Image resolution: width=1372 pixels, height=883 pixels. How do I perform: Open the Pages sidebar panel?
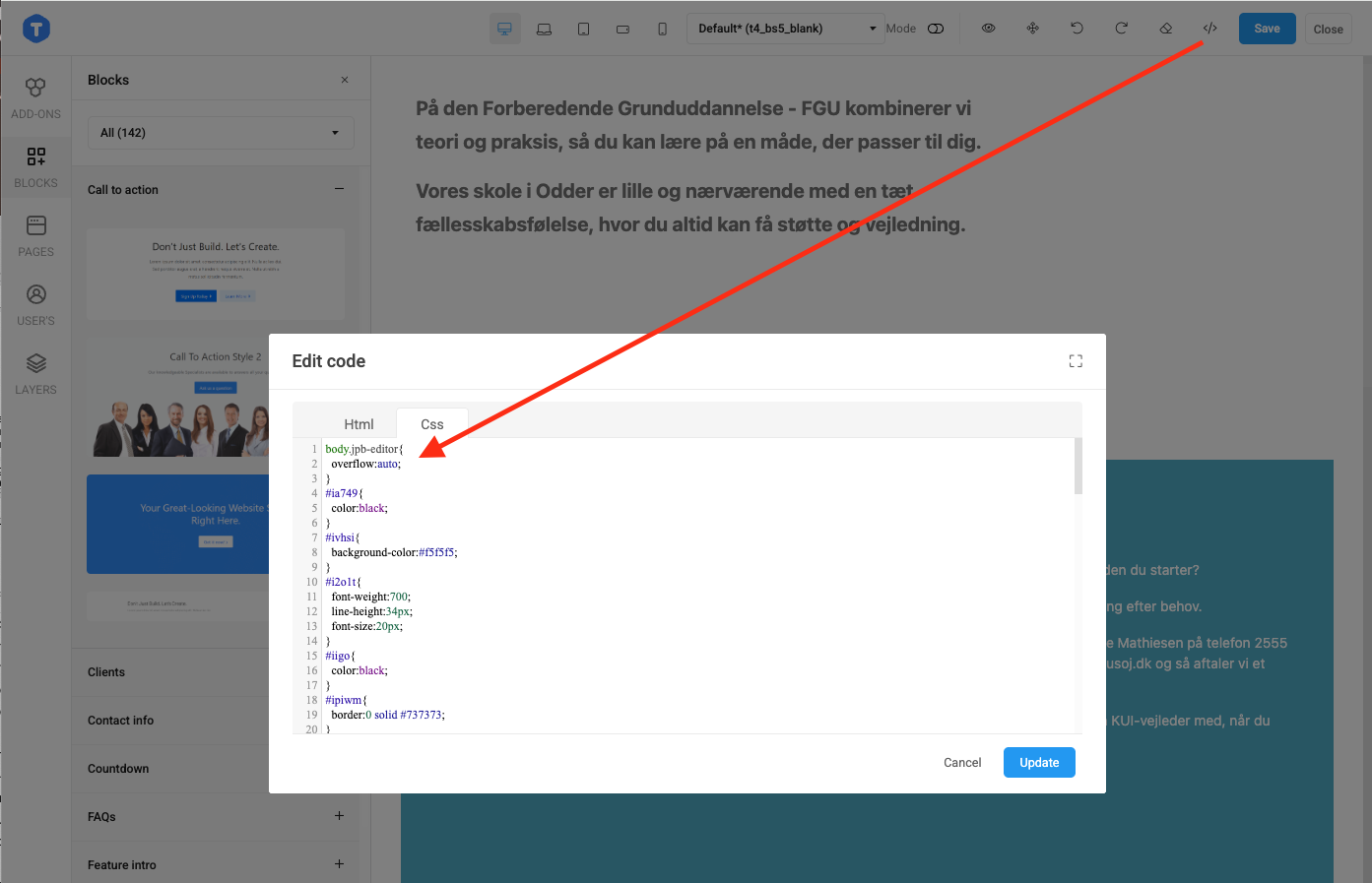35,236
